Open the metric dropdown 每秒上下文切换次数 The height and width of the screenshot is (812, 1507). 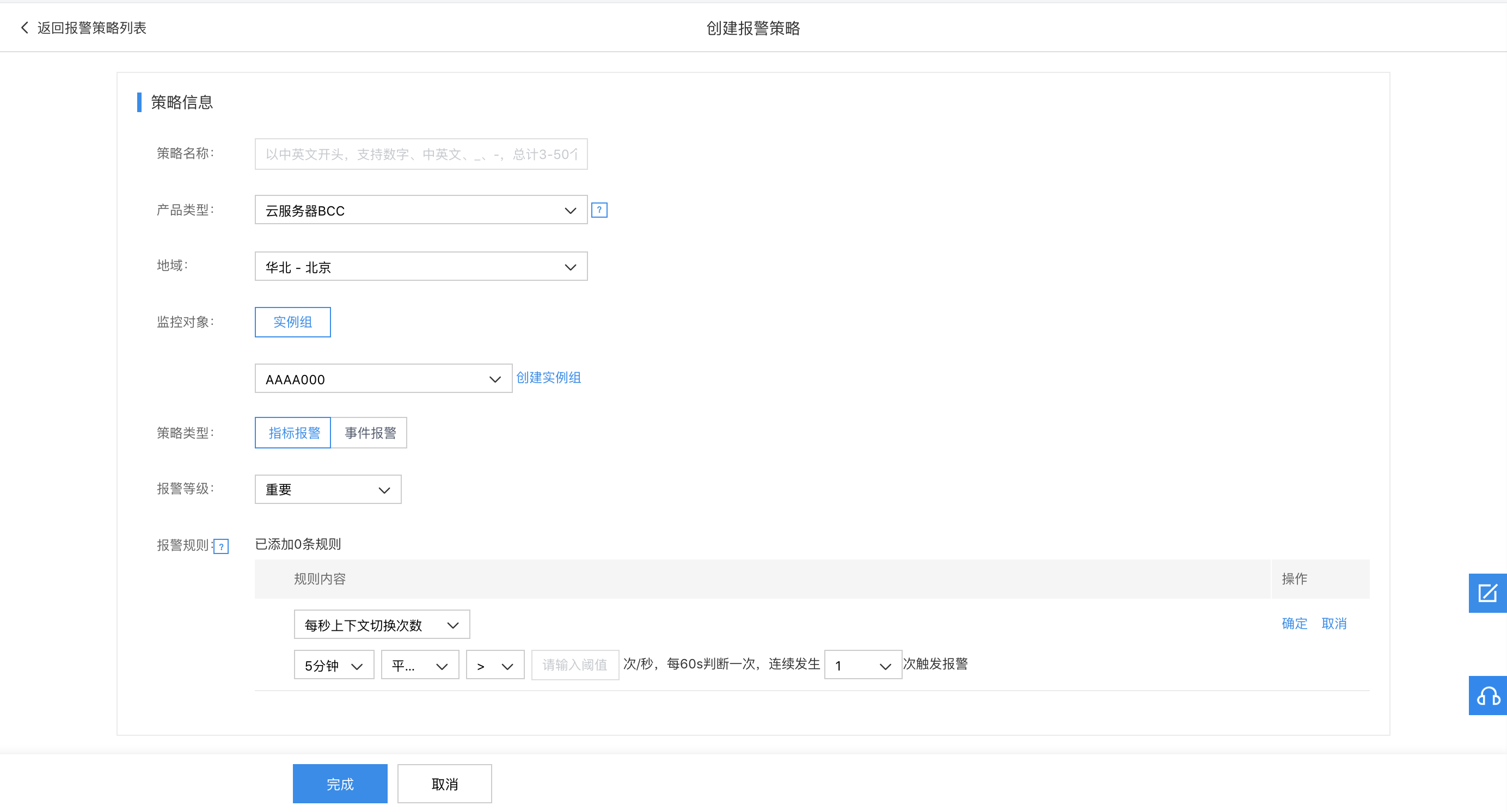click(x=382, y=624)
